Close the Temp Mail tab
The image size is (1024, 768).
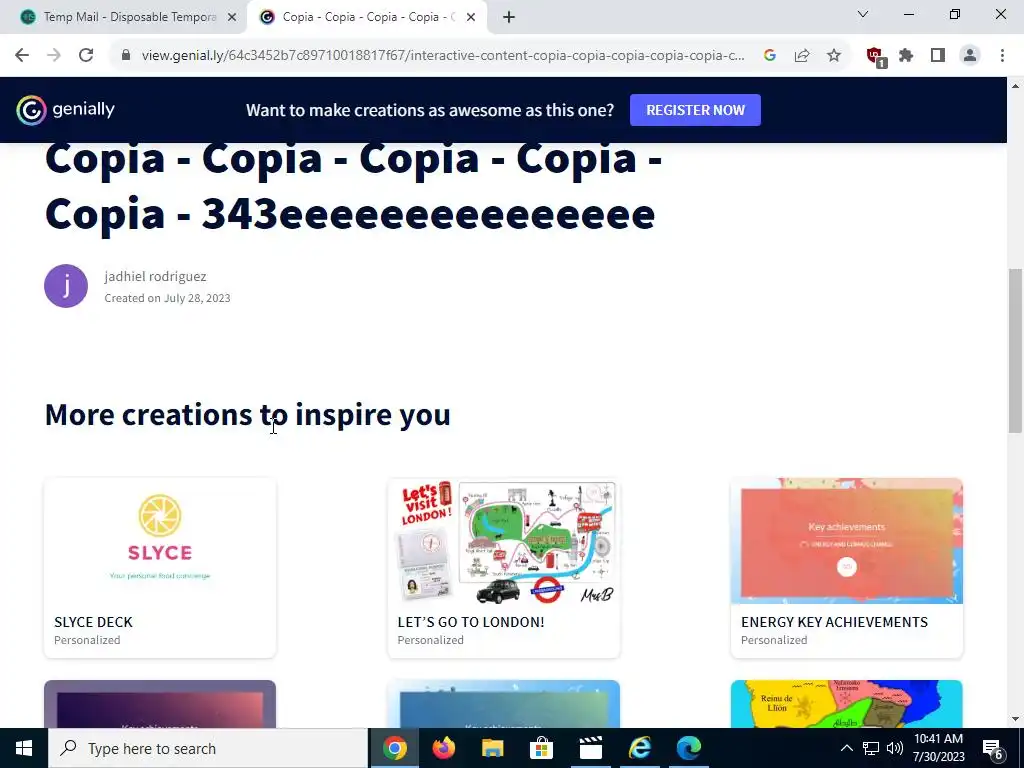[x=232, y=18]
